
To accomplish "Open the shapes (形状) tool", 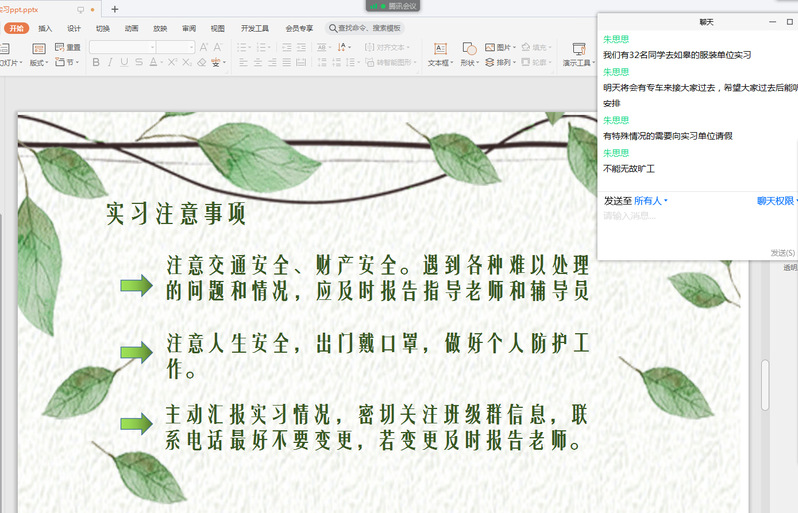I will pyautogui.click(x=469, y=54).
